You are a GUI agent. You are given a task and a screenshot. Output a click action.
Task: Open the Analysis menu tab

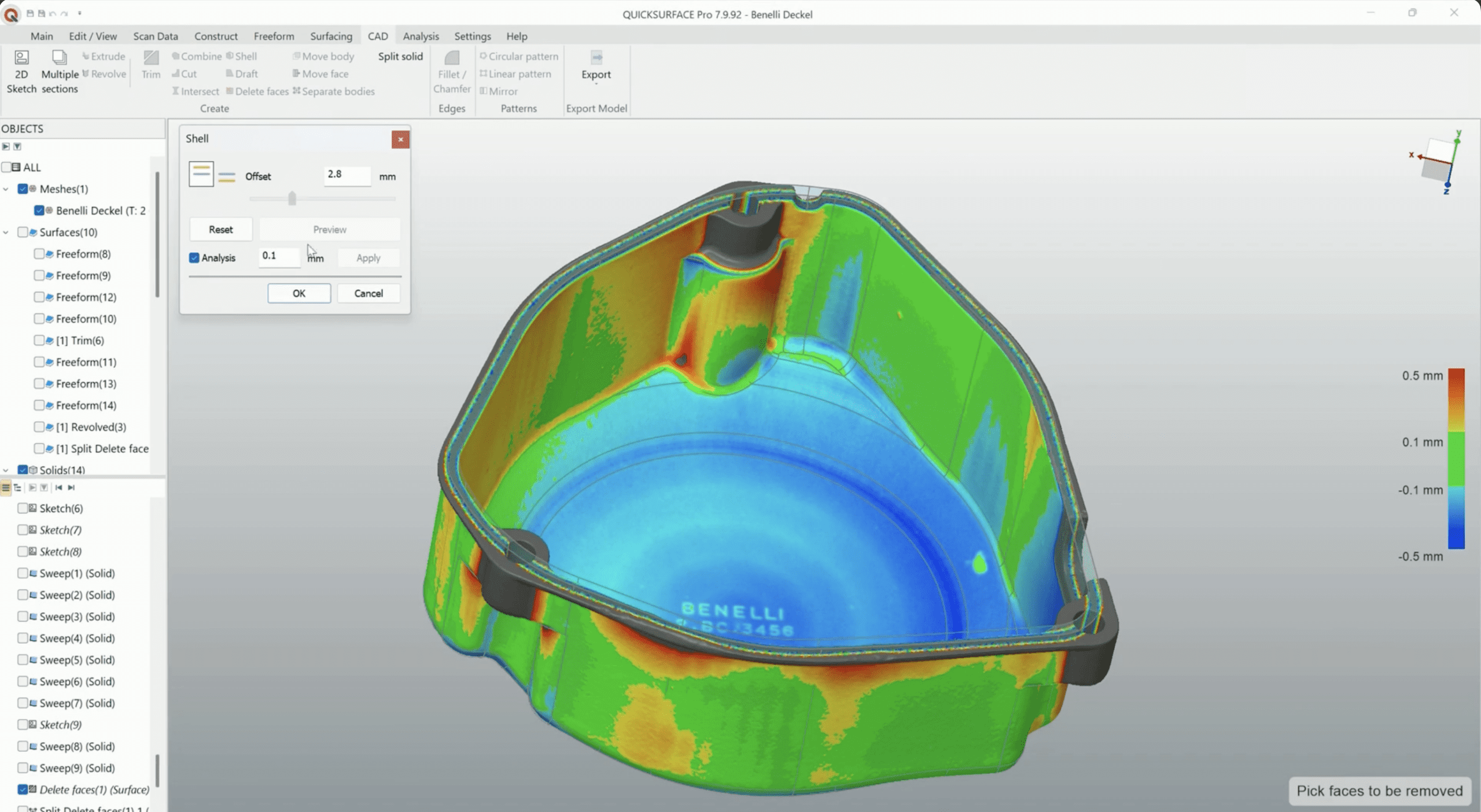point(421,36)
